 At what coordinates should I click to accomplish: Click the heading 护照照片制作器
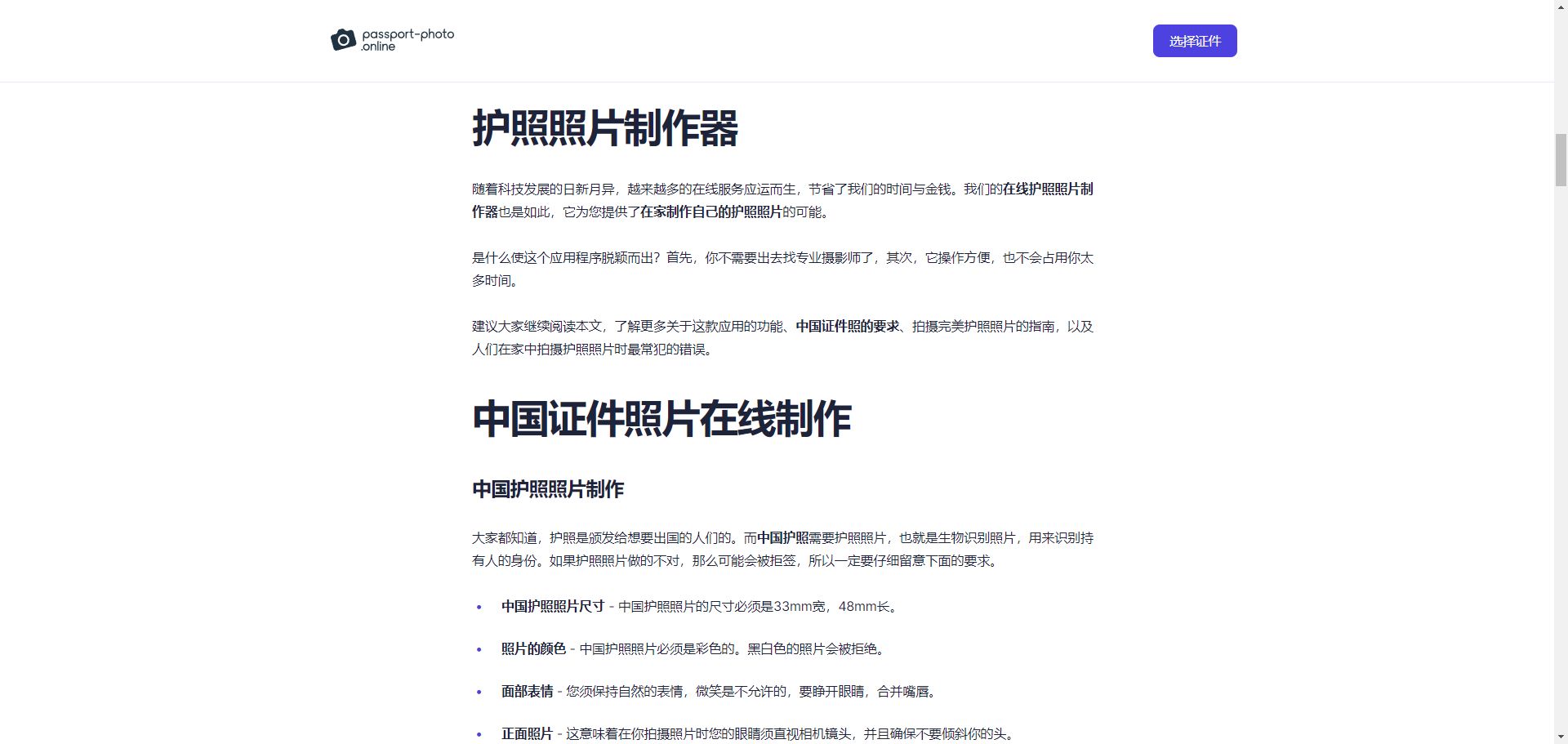point(605,128)
